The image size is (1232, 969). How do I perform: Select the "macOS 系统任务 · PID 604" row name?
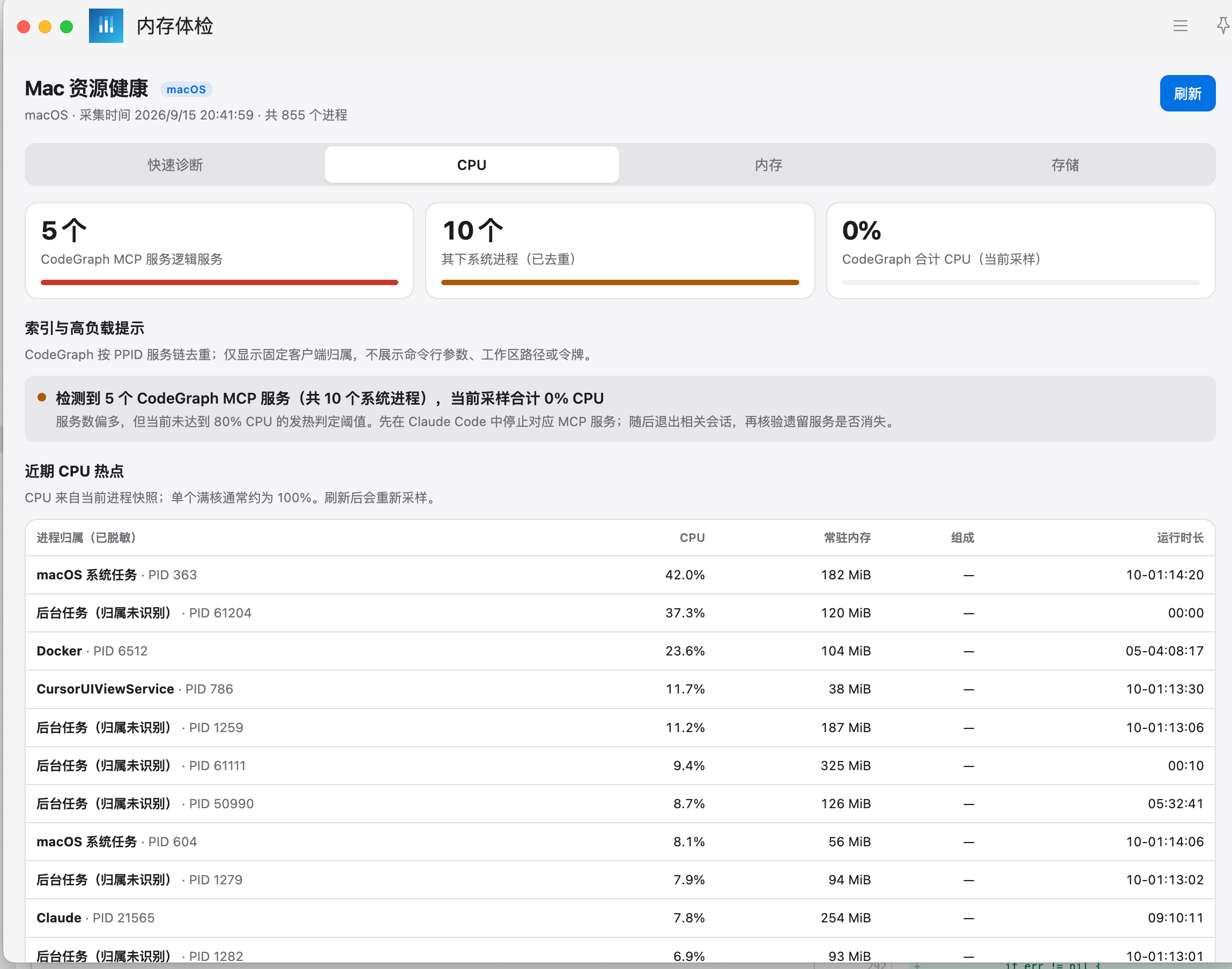click(116, 841)
